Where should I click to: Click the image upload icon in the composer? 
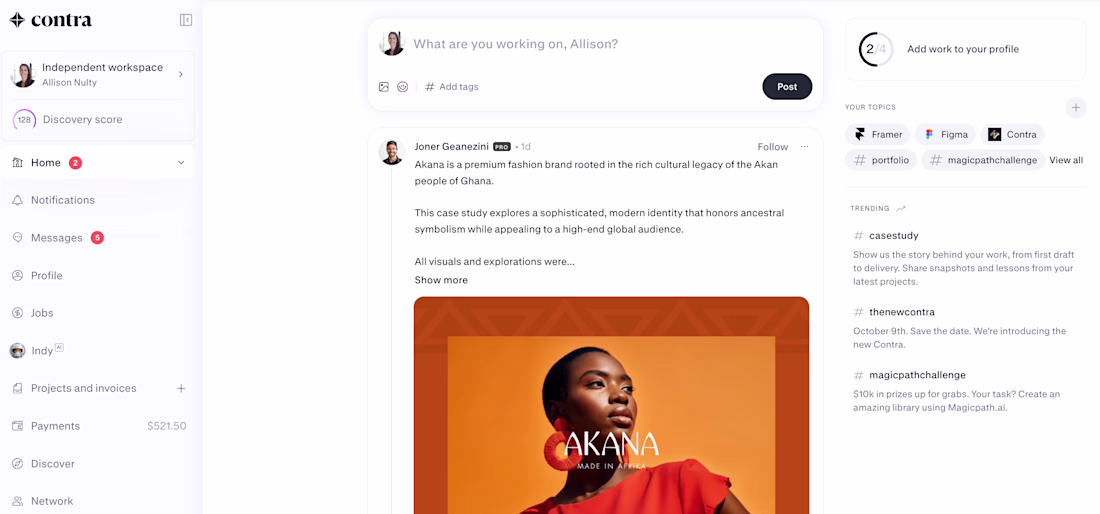point(384,87)
